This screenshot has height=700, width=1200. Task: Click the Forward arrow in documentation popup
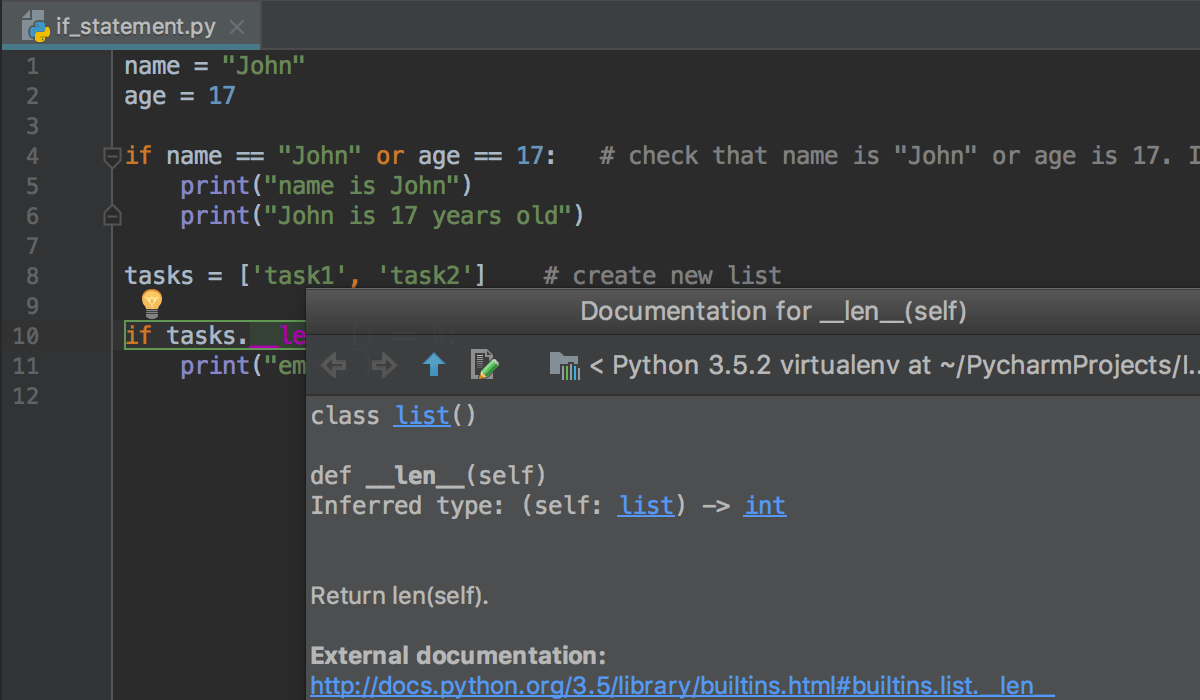[383, 365]
